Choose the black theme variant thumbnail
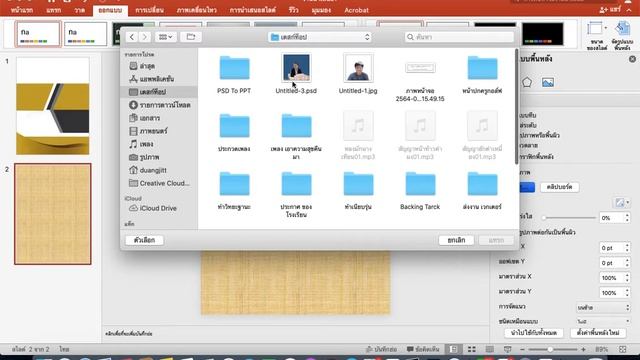Screen dimensions: 640x360 point(542,34)
